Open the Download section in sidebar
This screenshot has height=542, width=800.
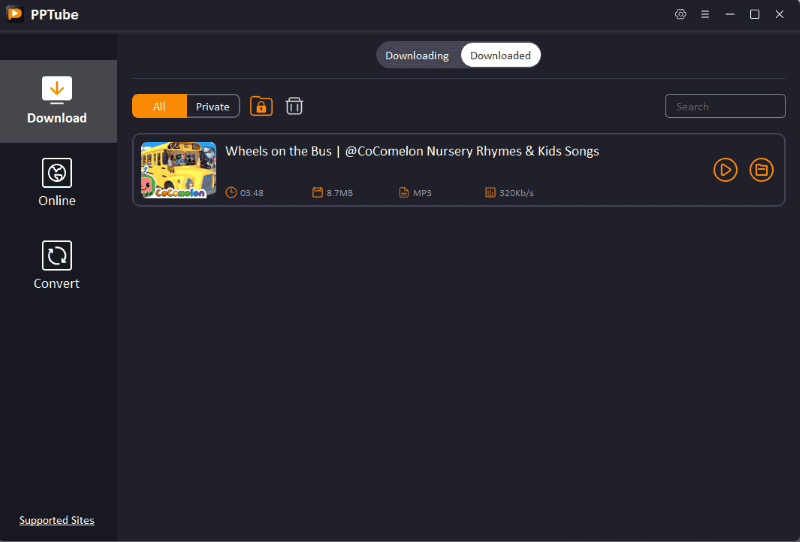[x=57, y=101]
